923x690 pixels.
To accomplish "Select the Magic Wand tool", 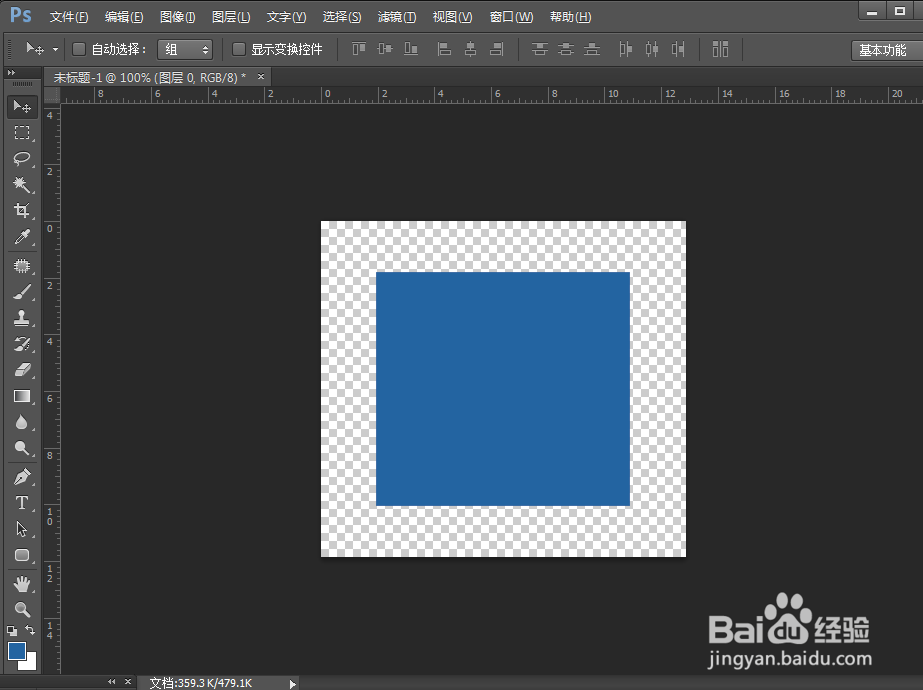I will [22, 184].
